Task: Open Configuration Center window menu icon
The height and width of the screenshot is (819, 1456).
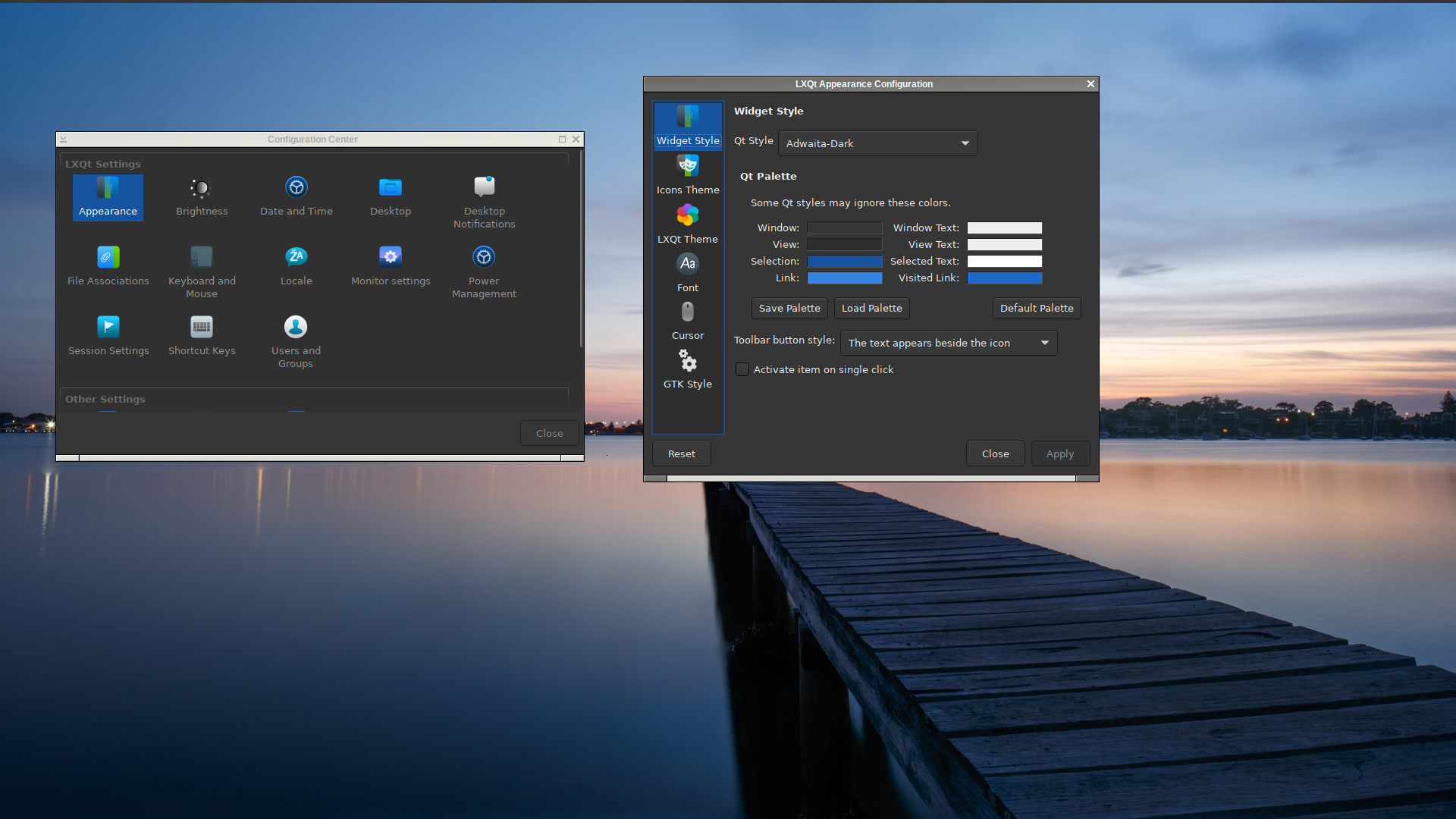Action: click(64, 139)
